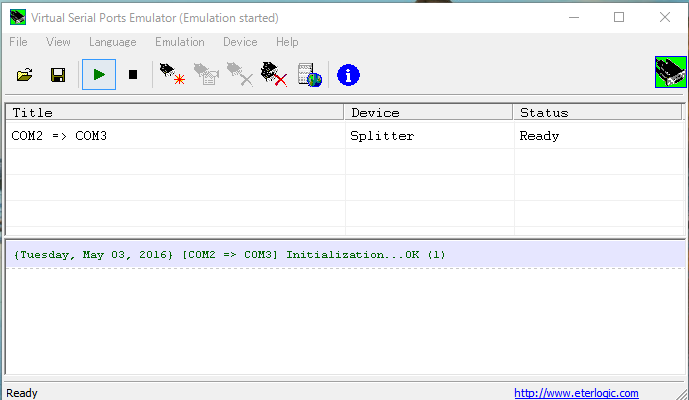This screenshot has width=689, height=400.
Task: Close the Virtual Serial Ports Emulator window
Action: point(665,18)
